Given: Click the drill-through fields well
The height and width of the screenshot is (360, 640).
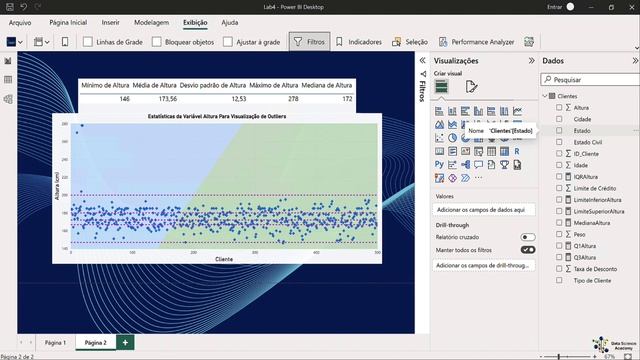Looking at the screenshot, I should [484, 265].
